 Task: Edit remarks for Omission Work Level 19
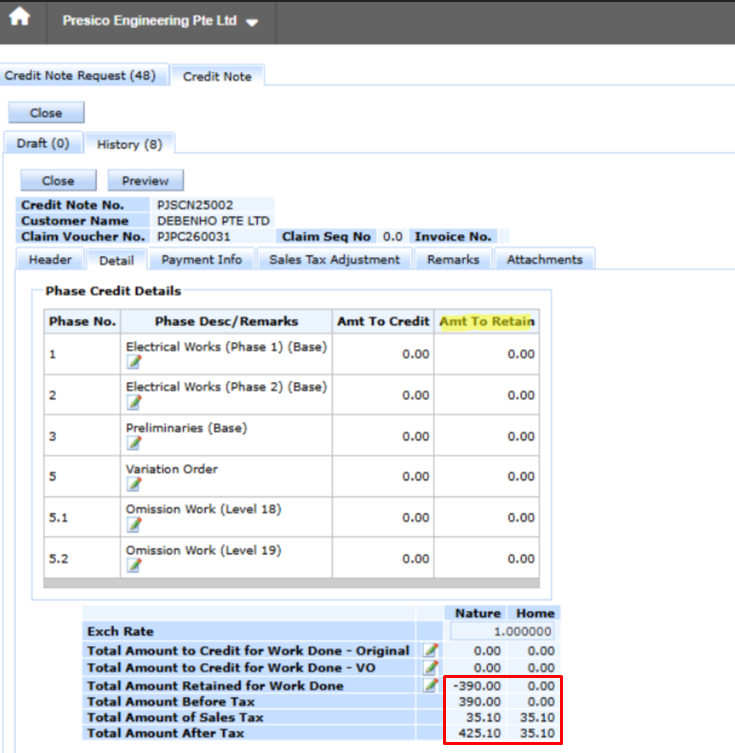[x=134, y=566]
